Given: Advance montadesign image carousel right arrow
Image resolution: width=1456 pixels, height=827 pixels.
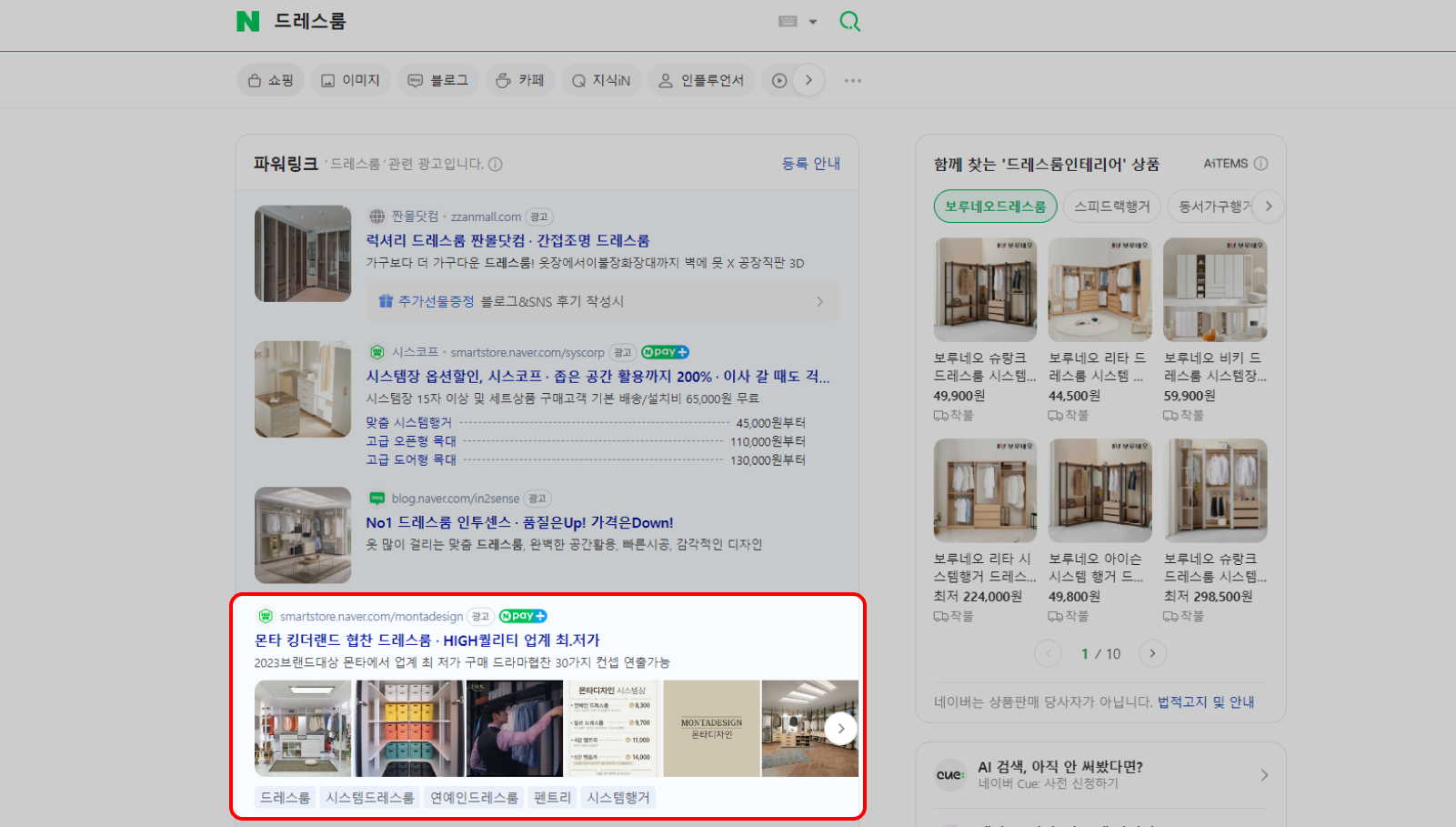Looking at the screenshot, I should [x=841, y=729].
